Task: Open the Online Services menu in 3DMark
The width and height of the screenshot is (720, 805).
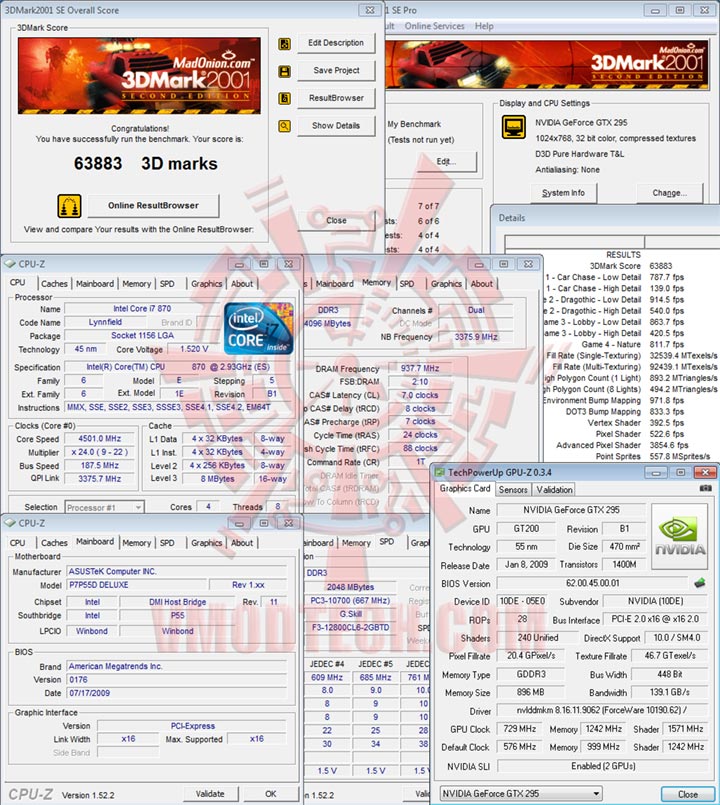Action: pos(434,26)
